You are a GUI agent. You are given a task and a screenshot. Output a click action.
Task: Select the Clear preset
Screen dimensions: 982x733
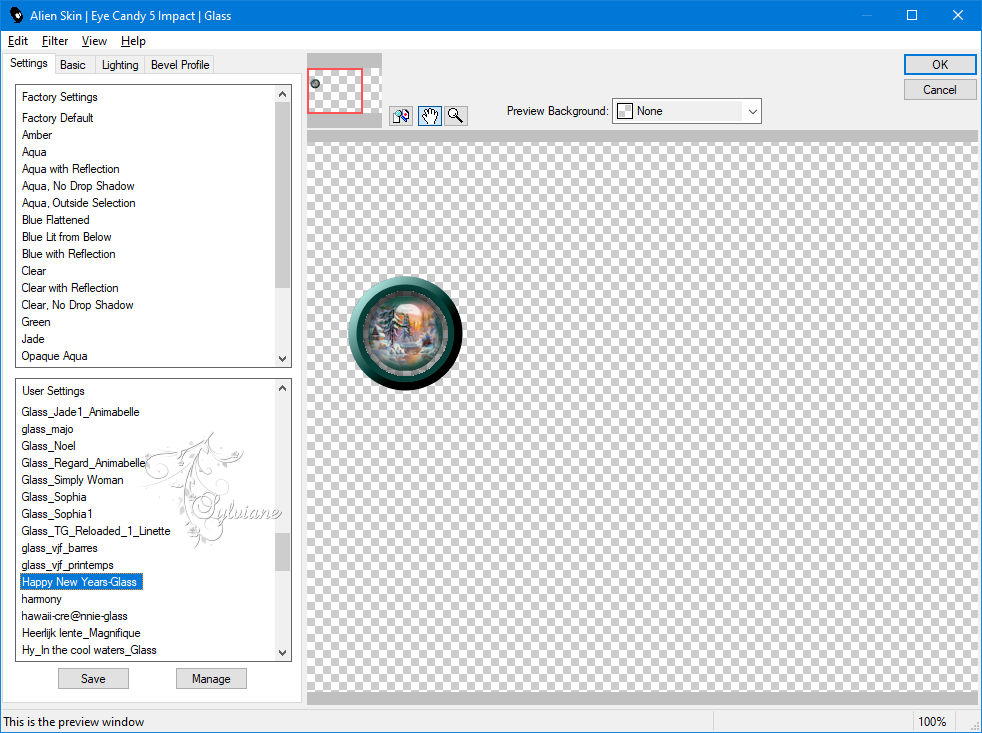(34, 271)
